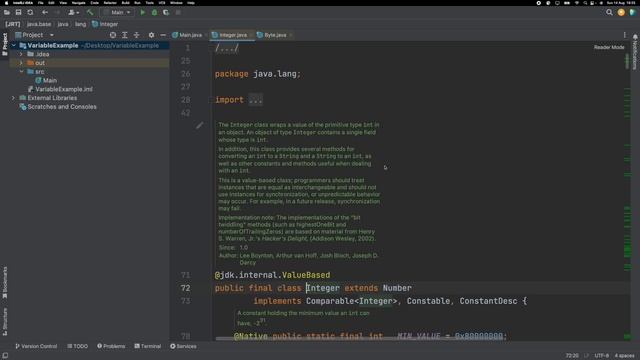Image resolution: width=640 pixels, height=360 pixels.
Task: Expand the .idea folder
Action: pos(21,54)
